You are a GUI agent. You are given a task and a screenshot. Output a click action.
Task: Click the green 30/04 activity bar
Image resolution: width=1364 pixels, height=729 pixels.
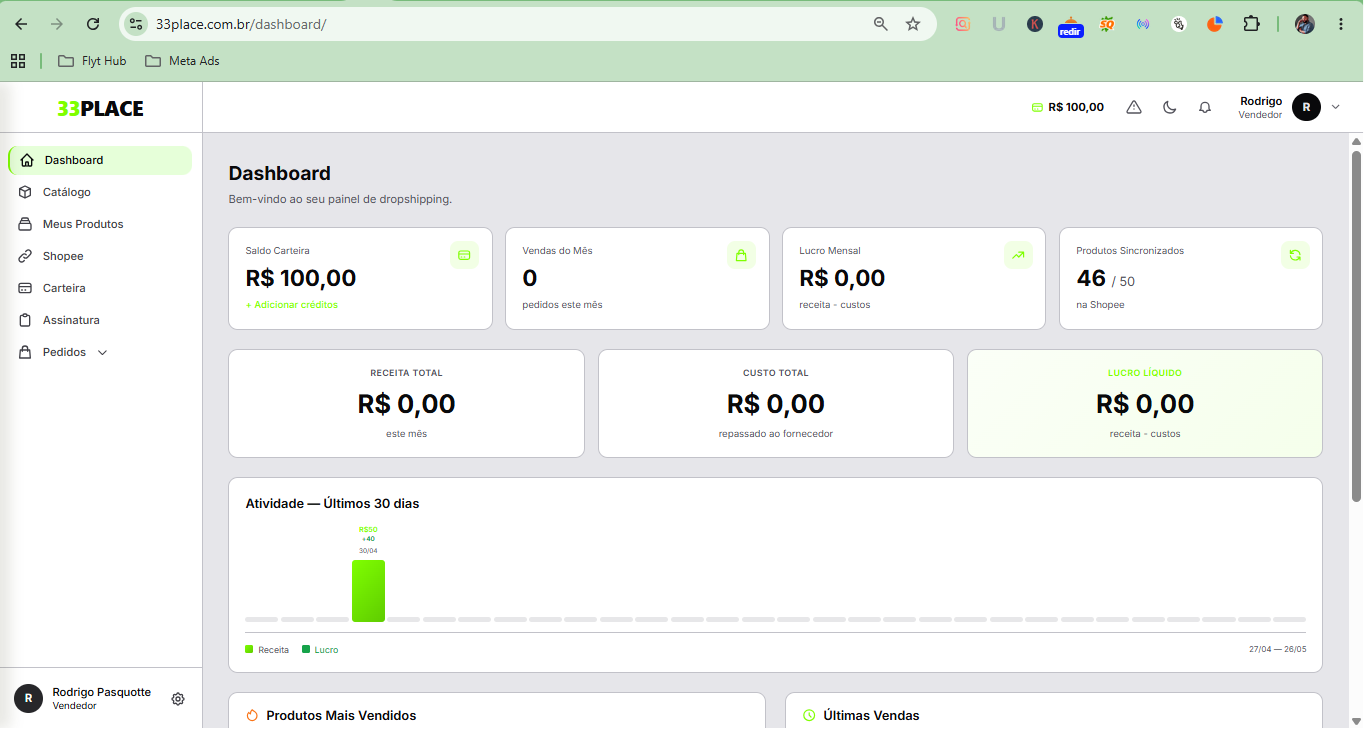tap(368, 591)
